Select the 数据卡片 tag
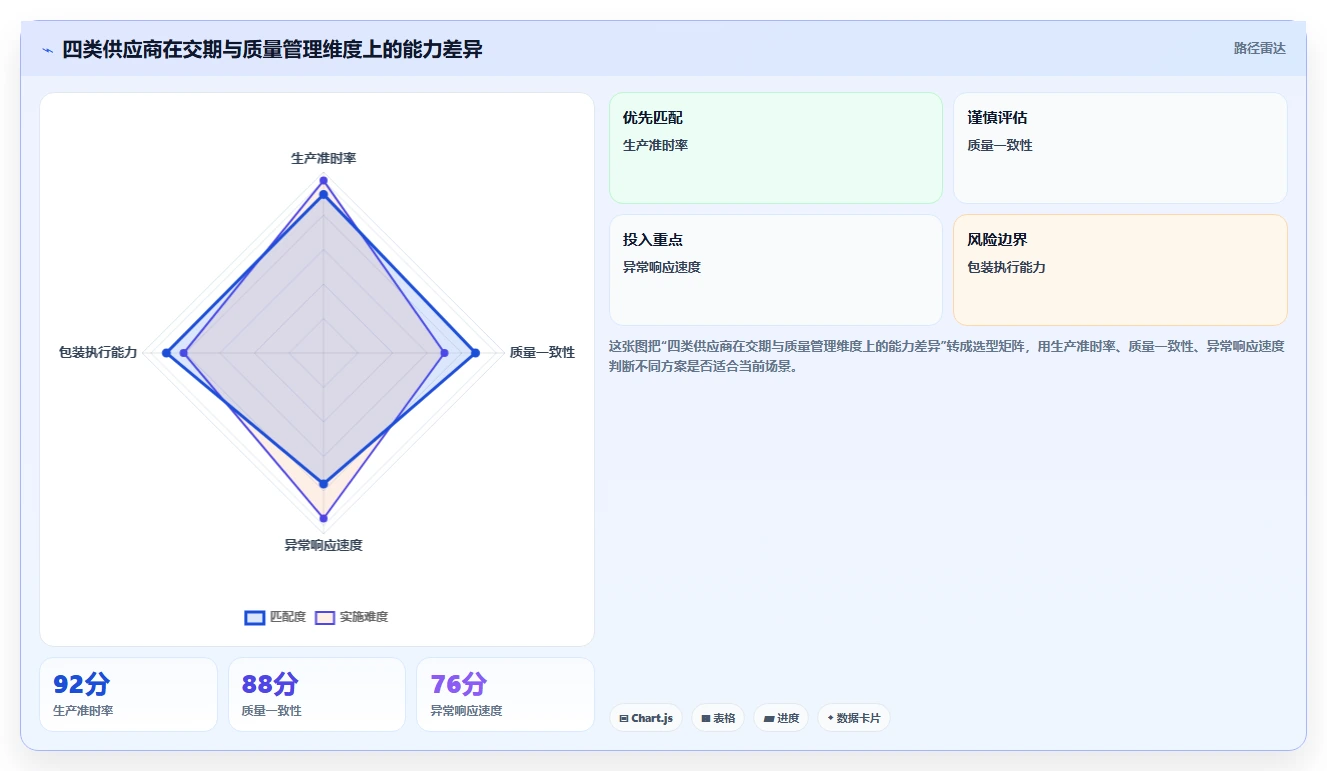Viewport: 1327px width, 771px height. [x=853, y=718]
